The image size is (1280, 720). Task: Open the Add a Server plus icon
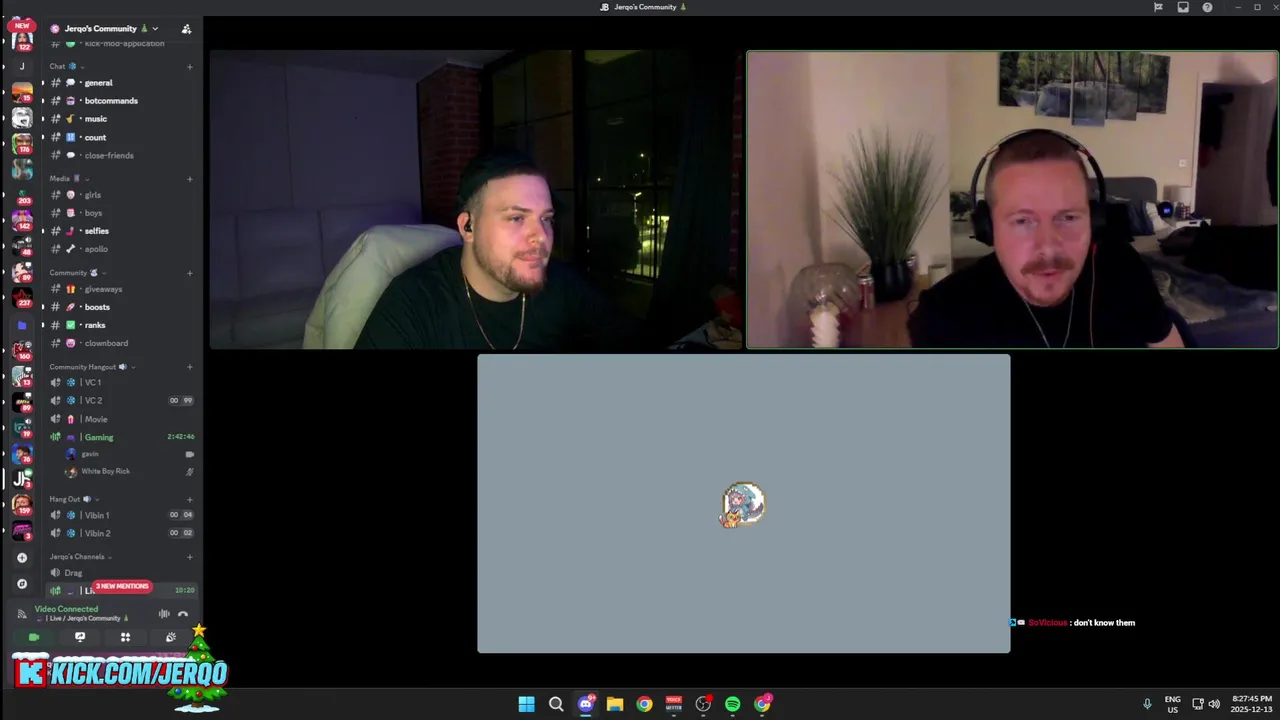coord(22,557)
